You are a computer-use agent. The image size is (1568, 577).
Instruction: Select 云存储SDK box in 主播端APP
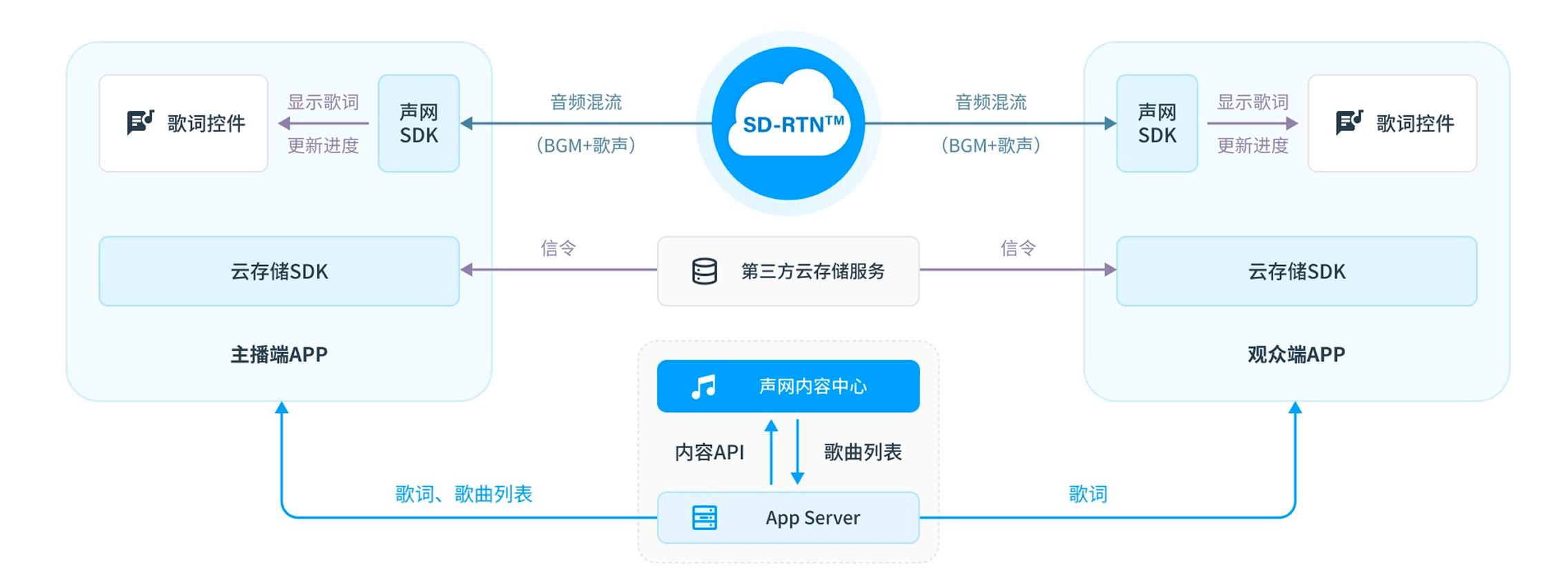(x=280, y=271)
